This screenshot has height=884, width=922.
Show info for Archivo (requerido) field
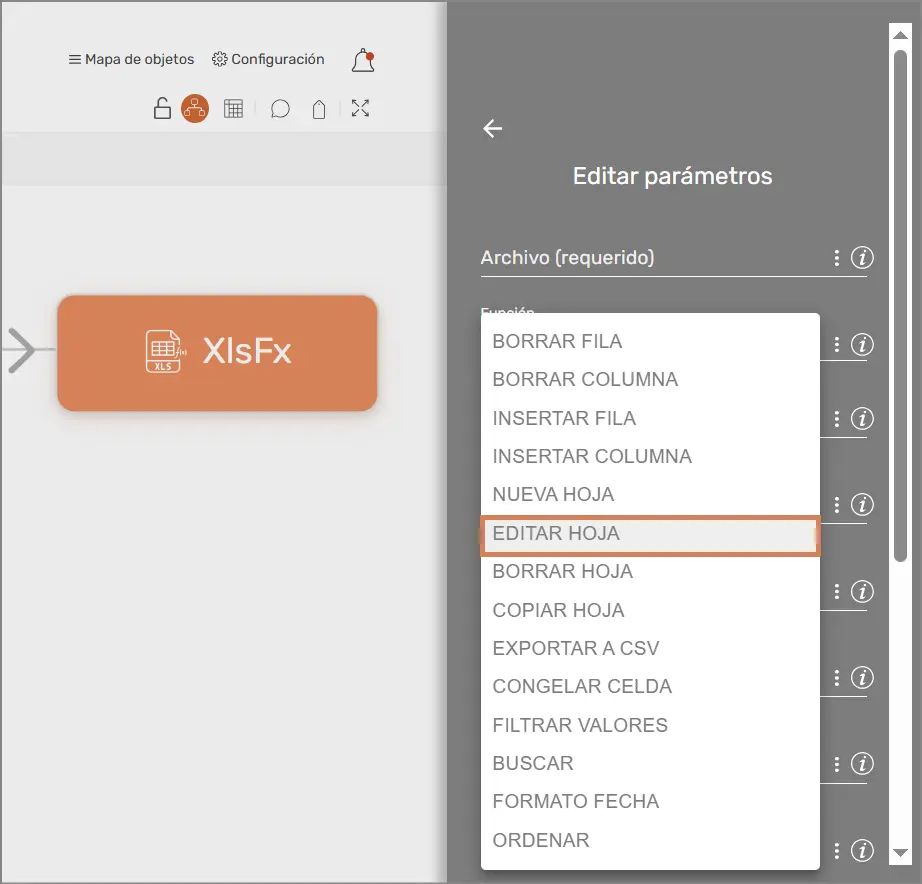click(862, 258)
